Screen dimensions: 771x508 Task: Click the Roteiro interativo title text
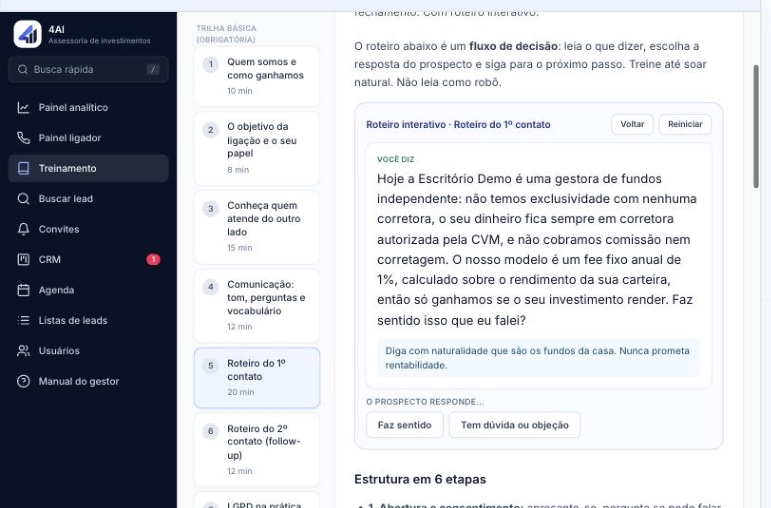[458, 124]
